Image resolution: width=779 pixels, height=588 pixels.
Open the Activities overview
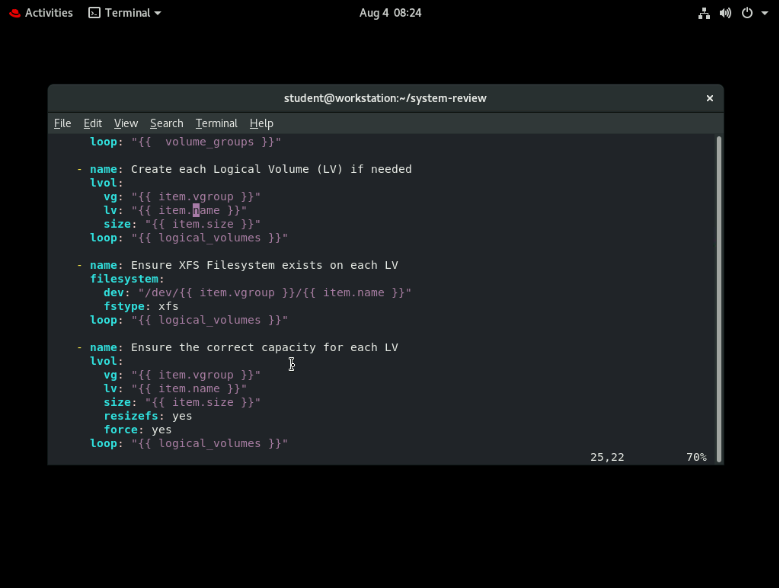(x=48, y=13)
